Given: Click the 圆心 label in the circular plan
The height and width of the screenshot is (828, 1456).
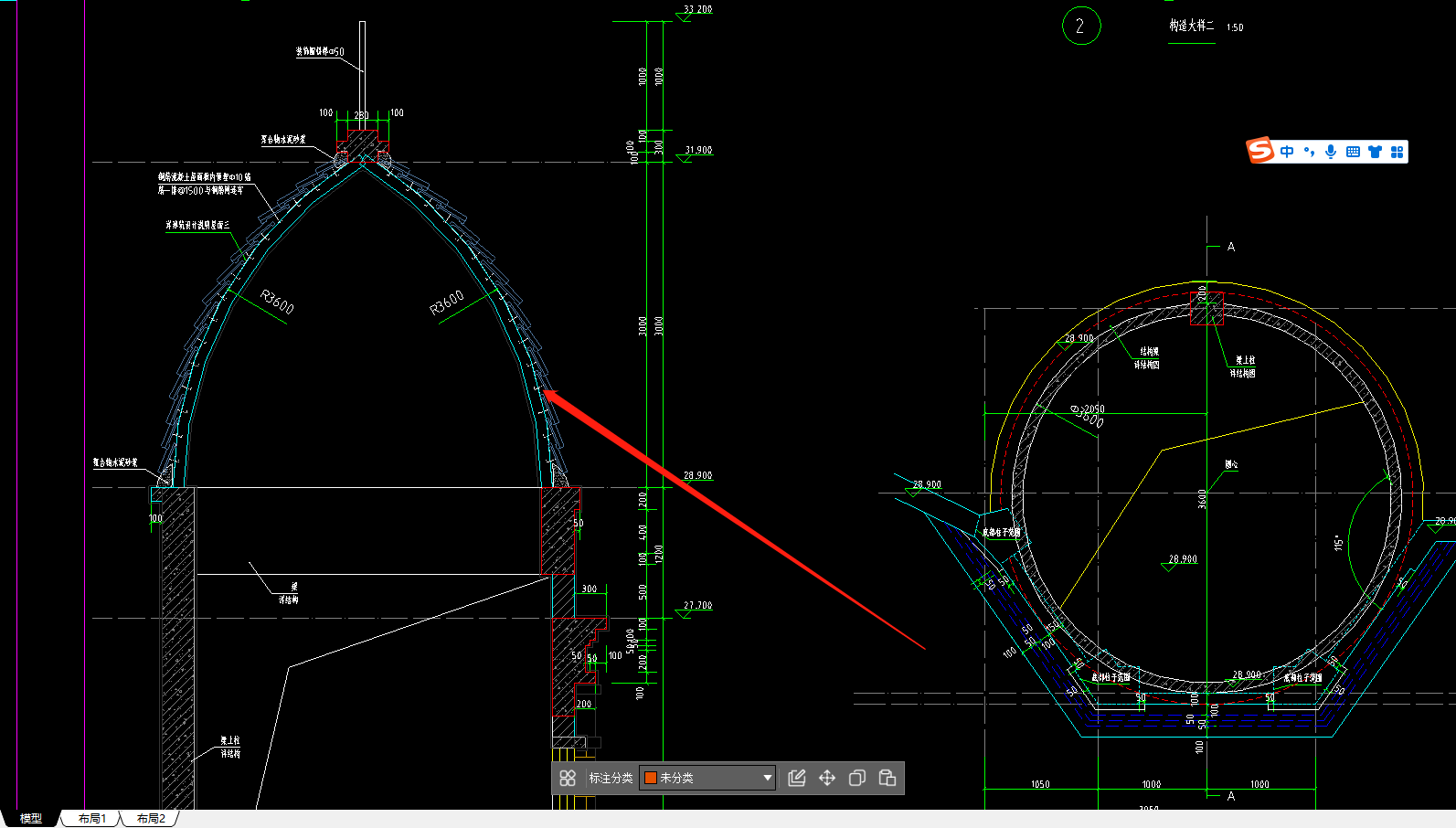Looking at the screenshot, I should click(x=1231, y=464).
